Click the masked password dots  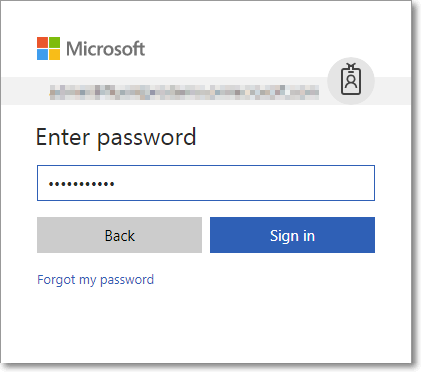coord(82,184)
